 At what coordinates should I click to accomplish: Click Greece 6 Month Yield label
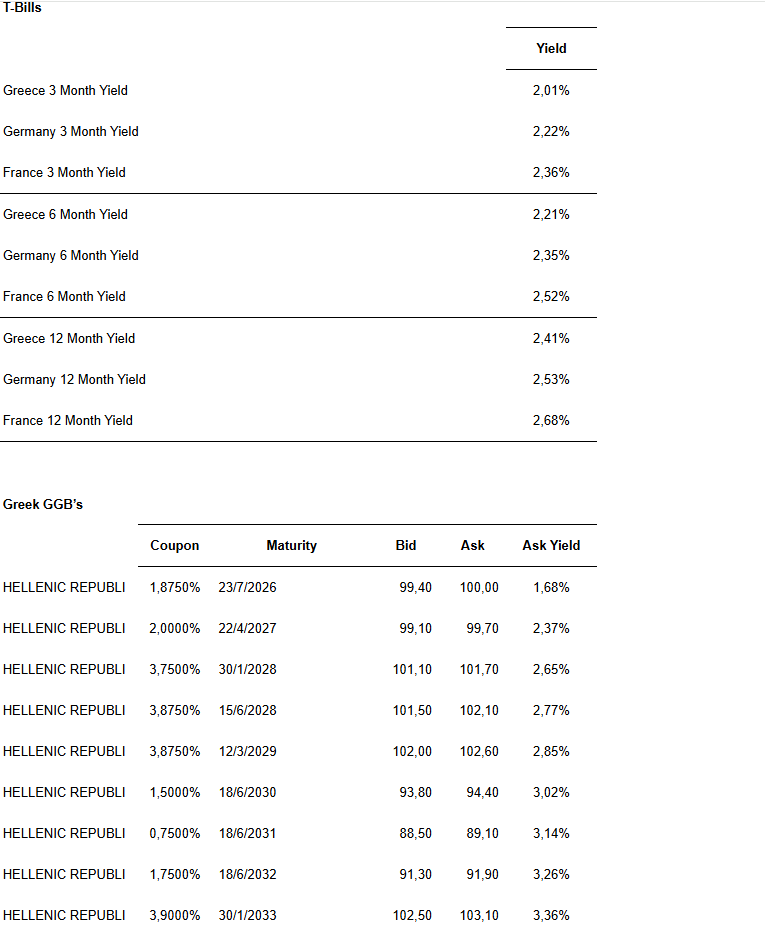click(65, 214)
